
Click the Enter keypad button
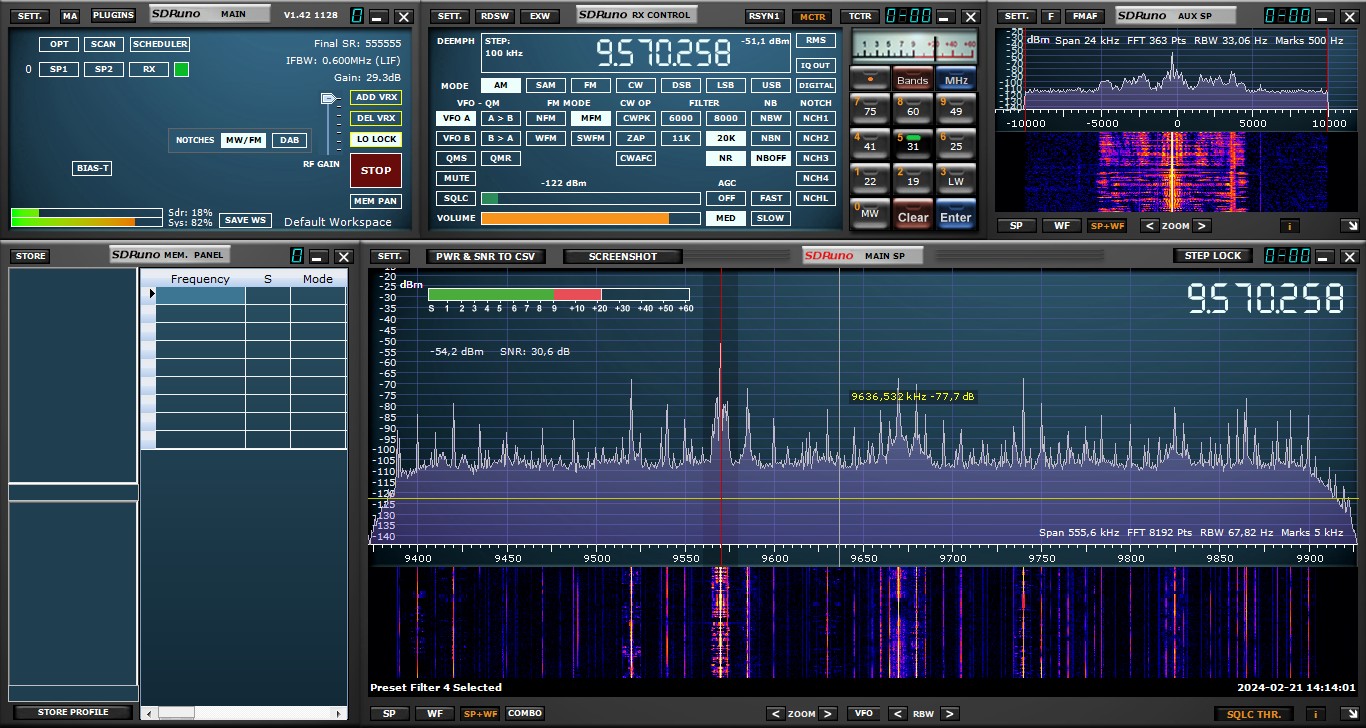point(955,214)
